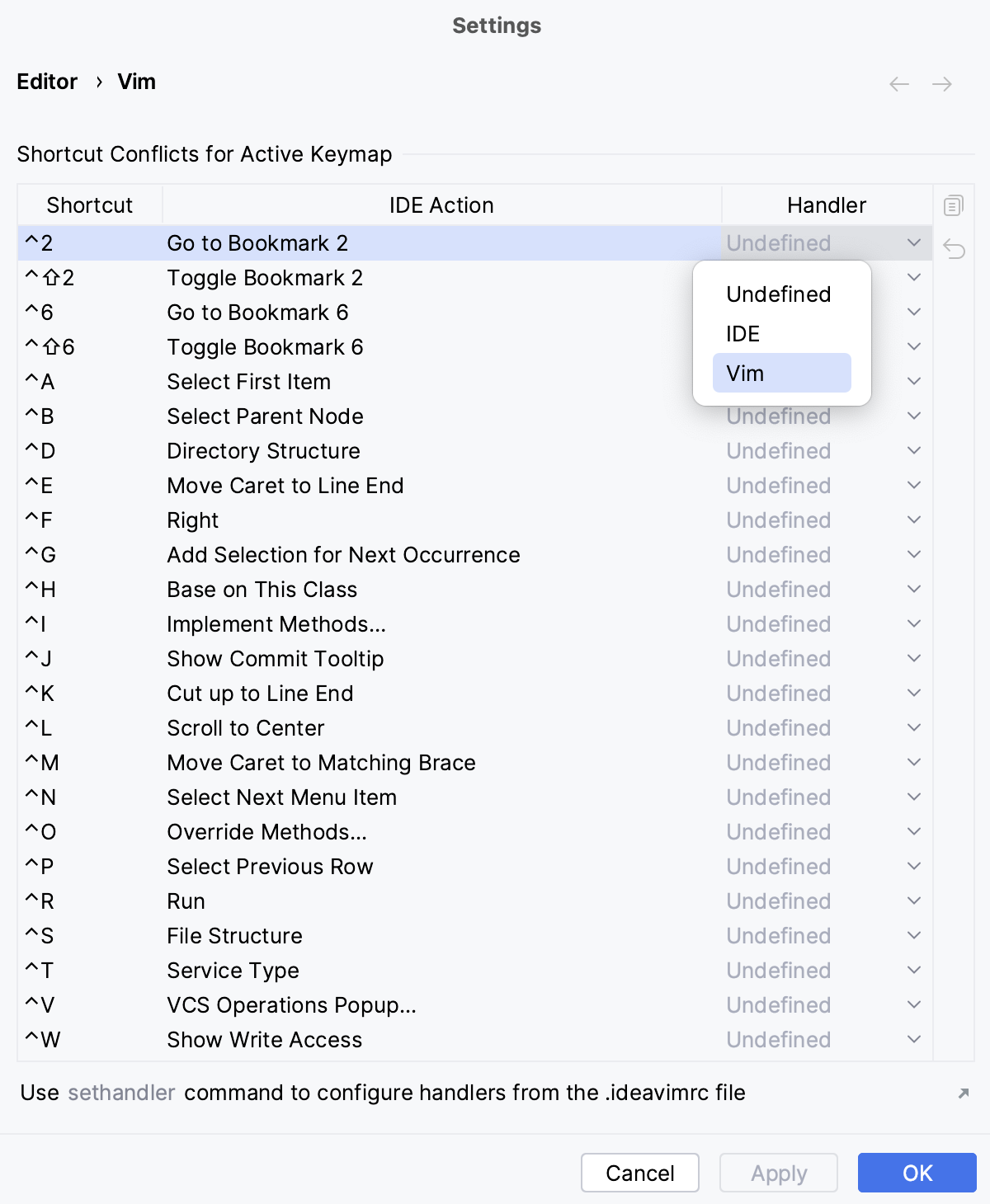Confirm settings with the OK button
Screen dimensions: 990x1204
(917, 1173)
